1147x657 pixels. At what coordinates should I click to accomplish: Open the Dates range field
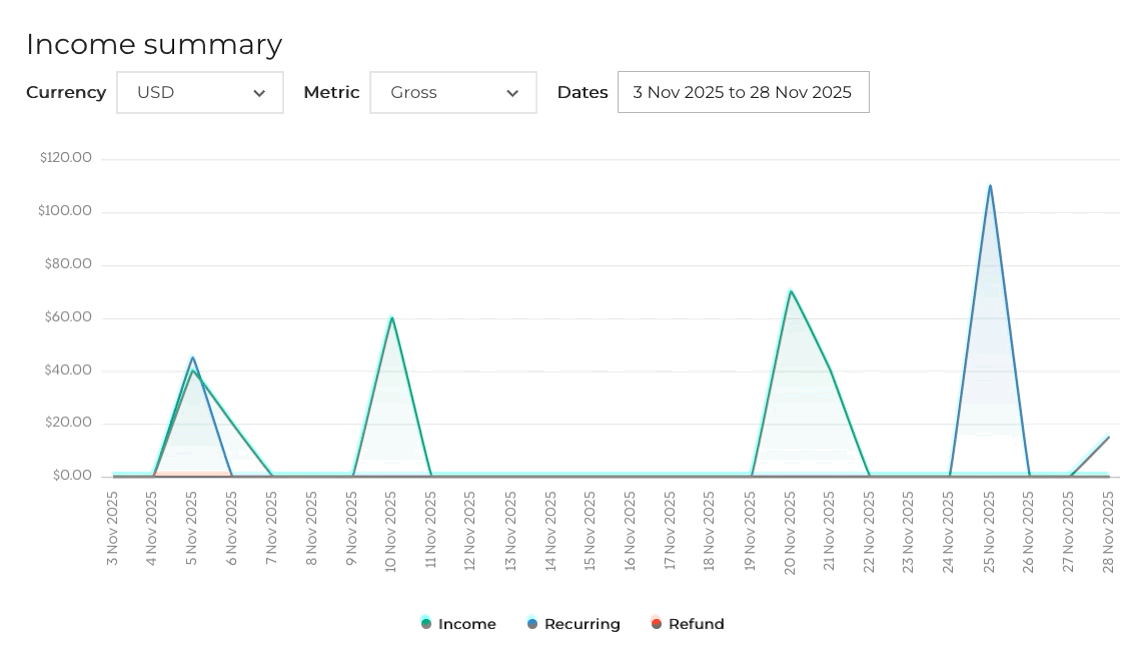743,92
